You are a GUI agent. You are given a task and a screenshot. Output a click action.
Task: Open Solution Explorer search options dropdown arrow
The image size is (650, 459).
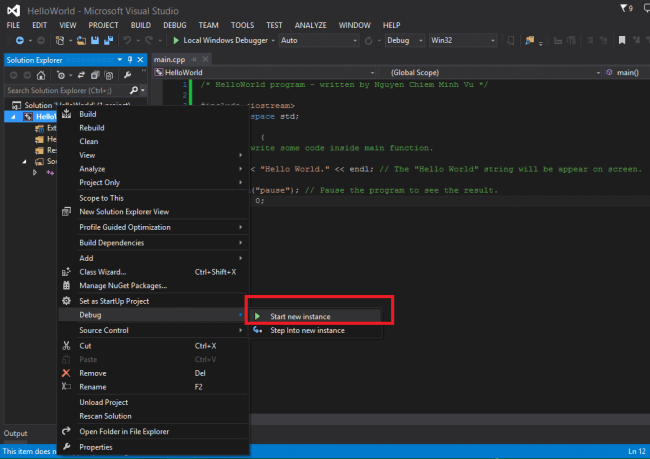point(143,90)
